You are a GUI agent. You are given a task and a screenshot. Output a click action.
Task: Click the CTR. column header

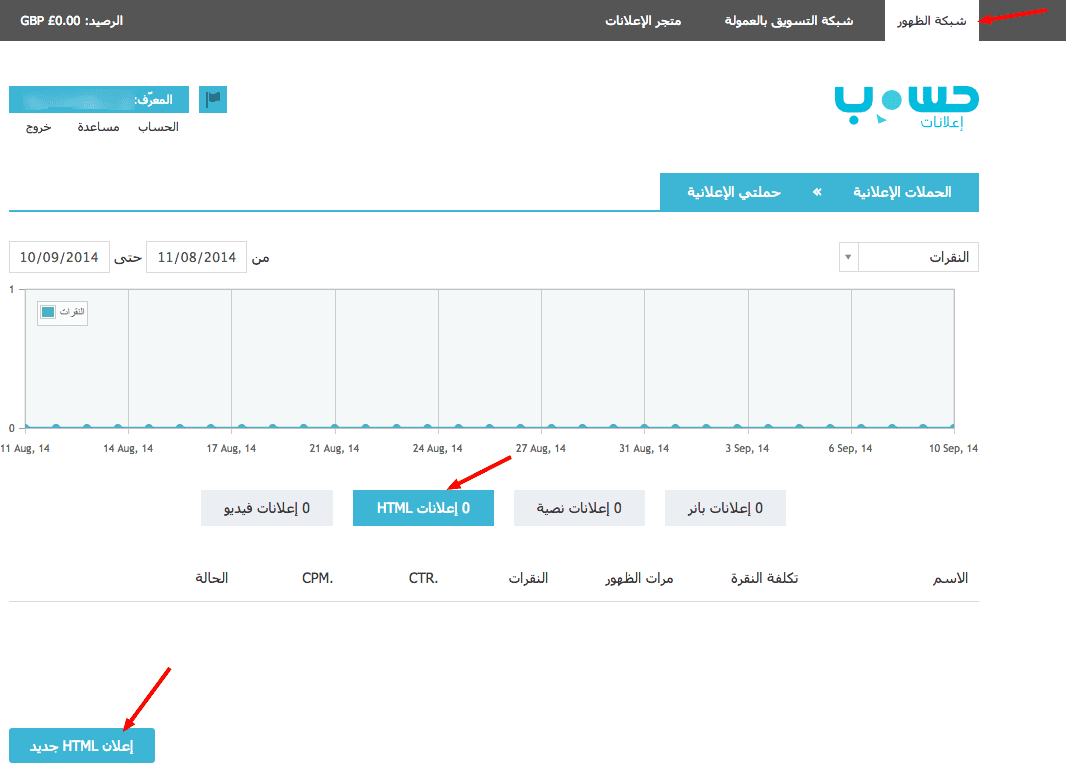424,578
